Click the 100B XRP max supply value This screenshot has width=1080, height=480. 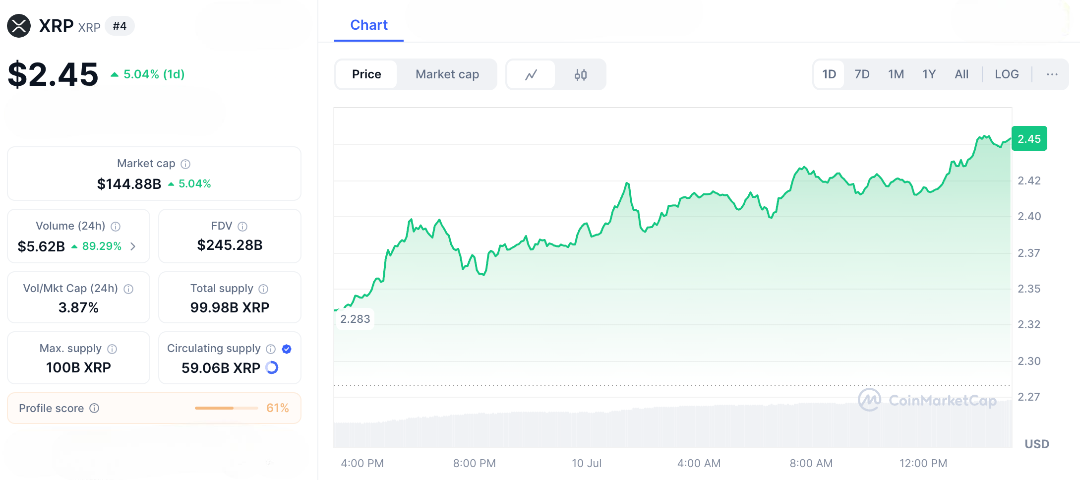pos(79,368)
